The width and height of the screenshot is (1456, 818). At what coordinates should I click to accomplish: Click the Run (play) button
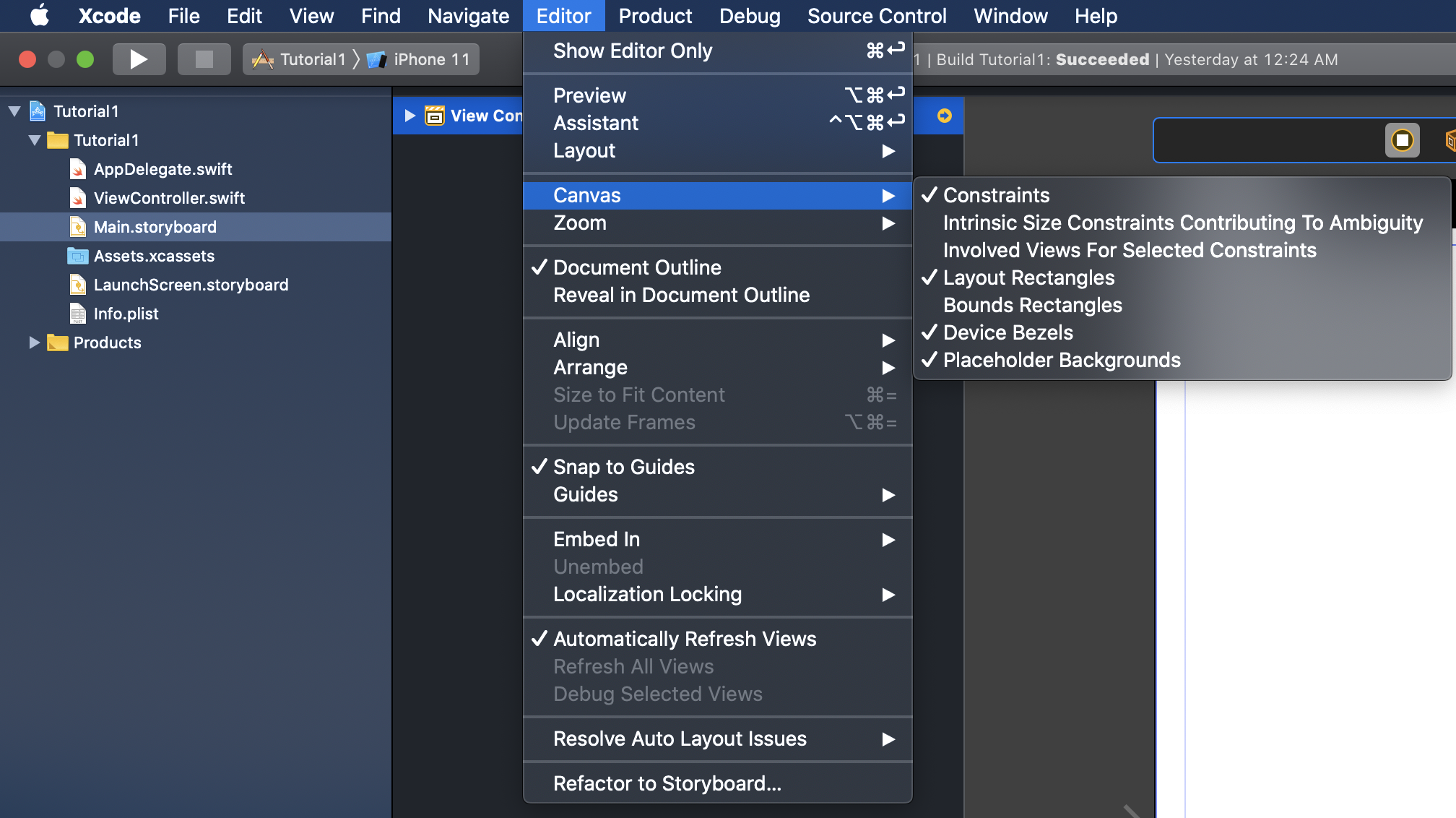pos(139,59)
